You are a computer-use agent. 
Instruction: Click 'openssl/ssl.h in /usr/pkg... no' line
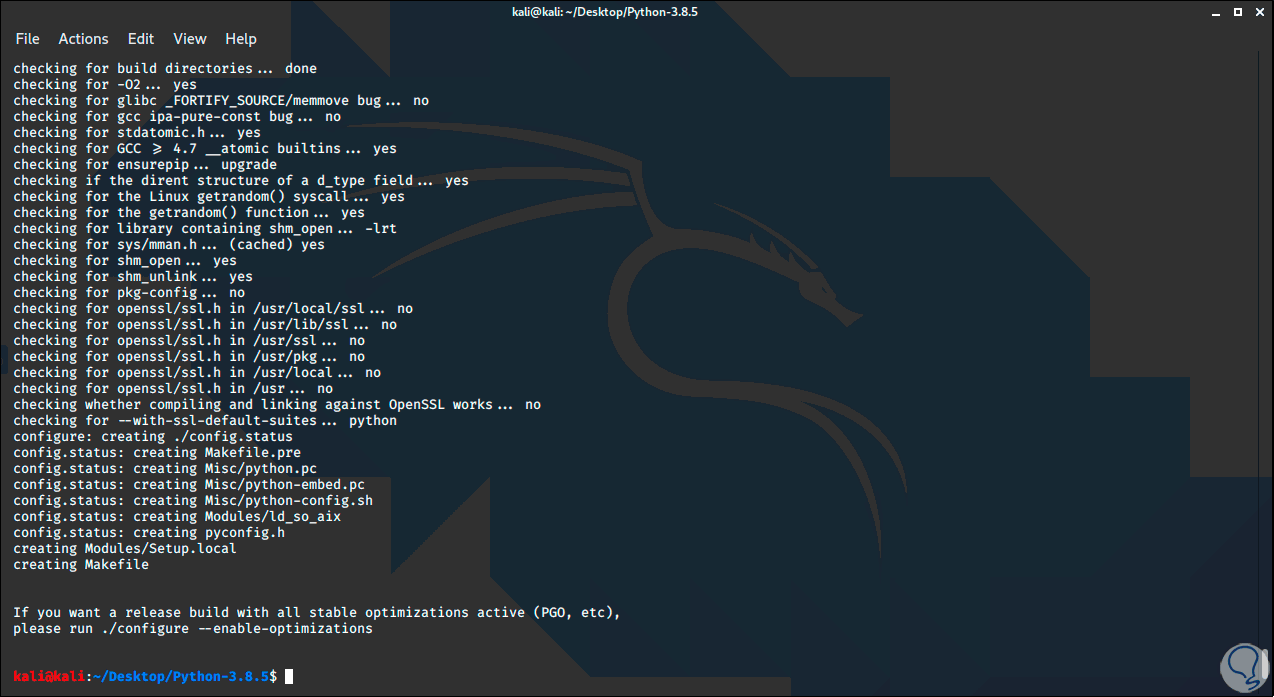click(x=189, y=357)
